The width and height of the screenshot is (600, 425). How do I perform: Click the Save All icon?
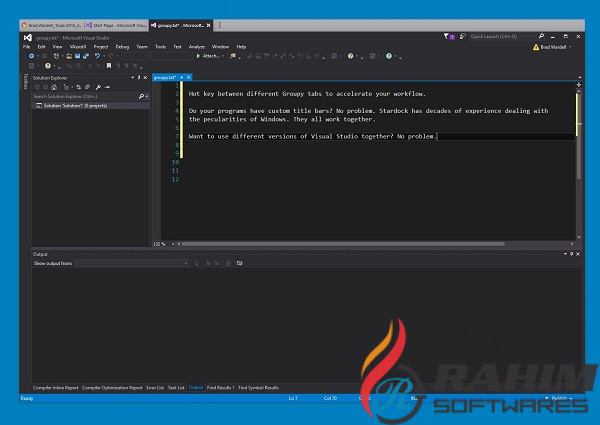click(x=86, y=56)
